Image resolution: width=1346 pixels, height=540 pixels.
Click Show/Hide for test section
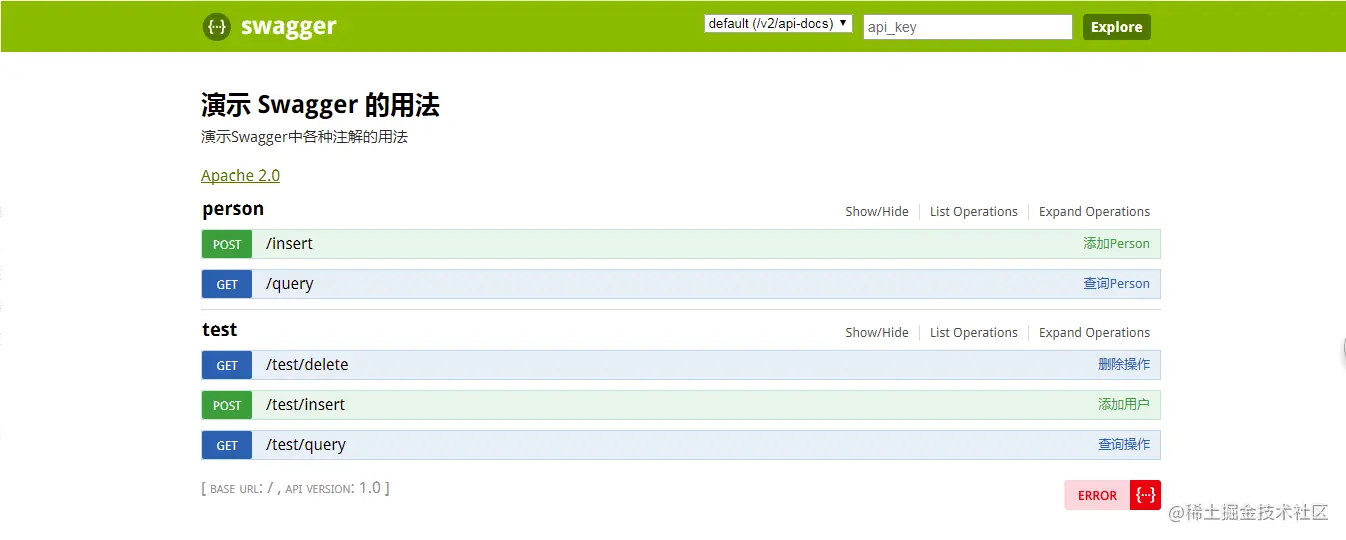[x=877, y=332]
